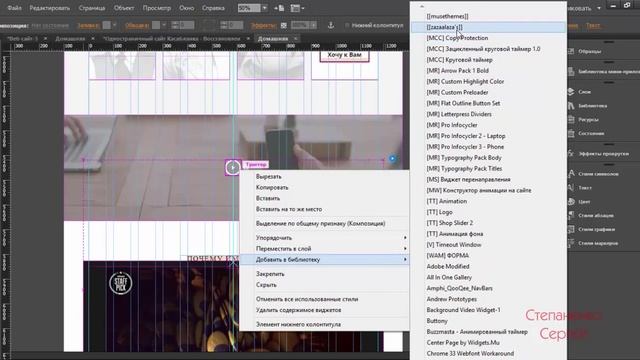Open the opacity percentage dropdown
The width and height of the screenshot is (640, 360).
[x=313, y=25]
